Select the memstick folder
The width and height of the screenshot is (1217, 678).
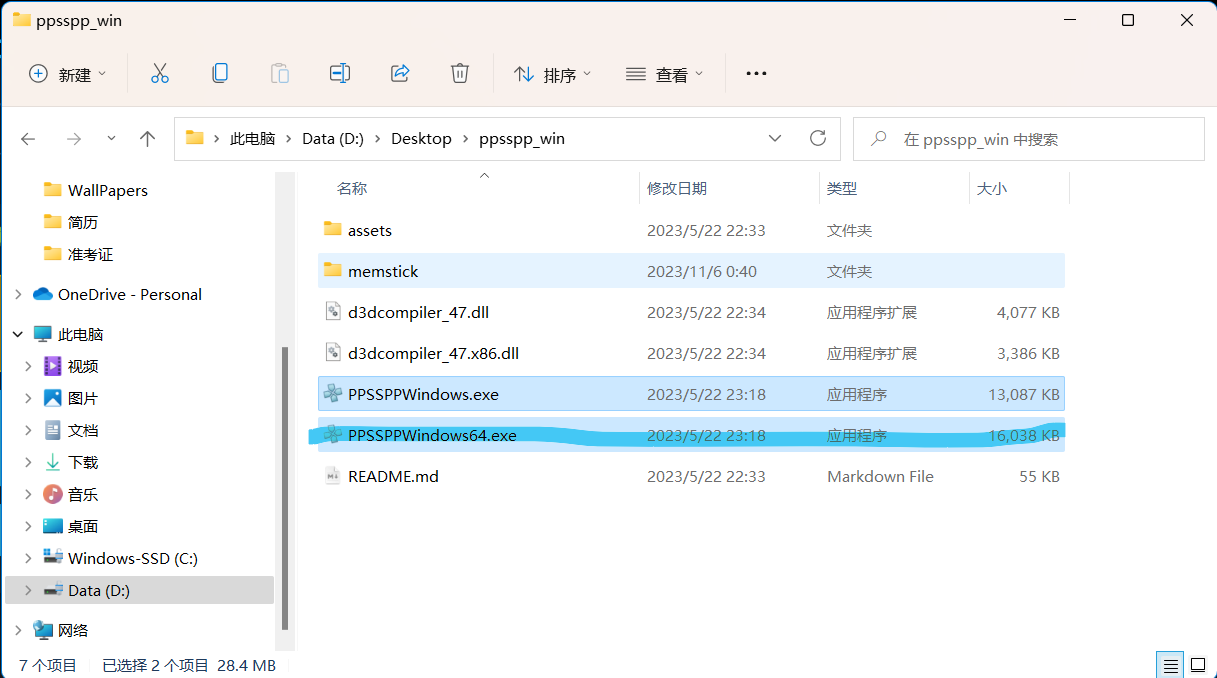point(691,271)
